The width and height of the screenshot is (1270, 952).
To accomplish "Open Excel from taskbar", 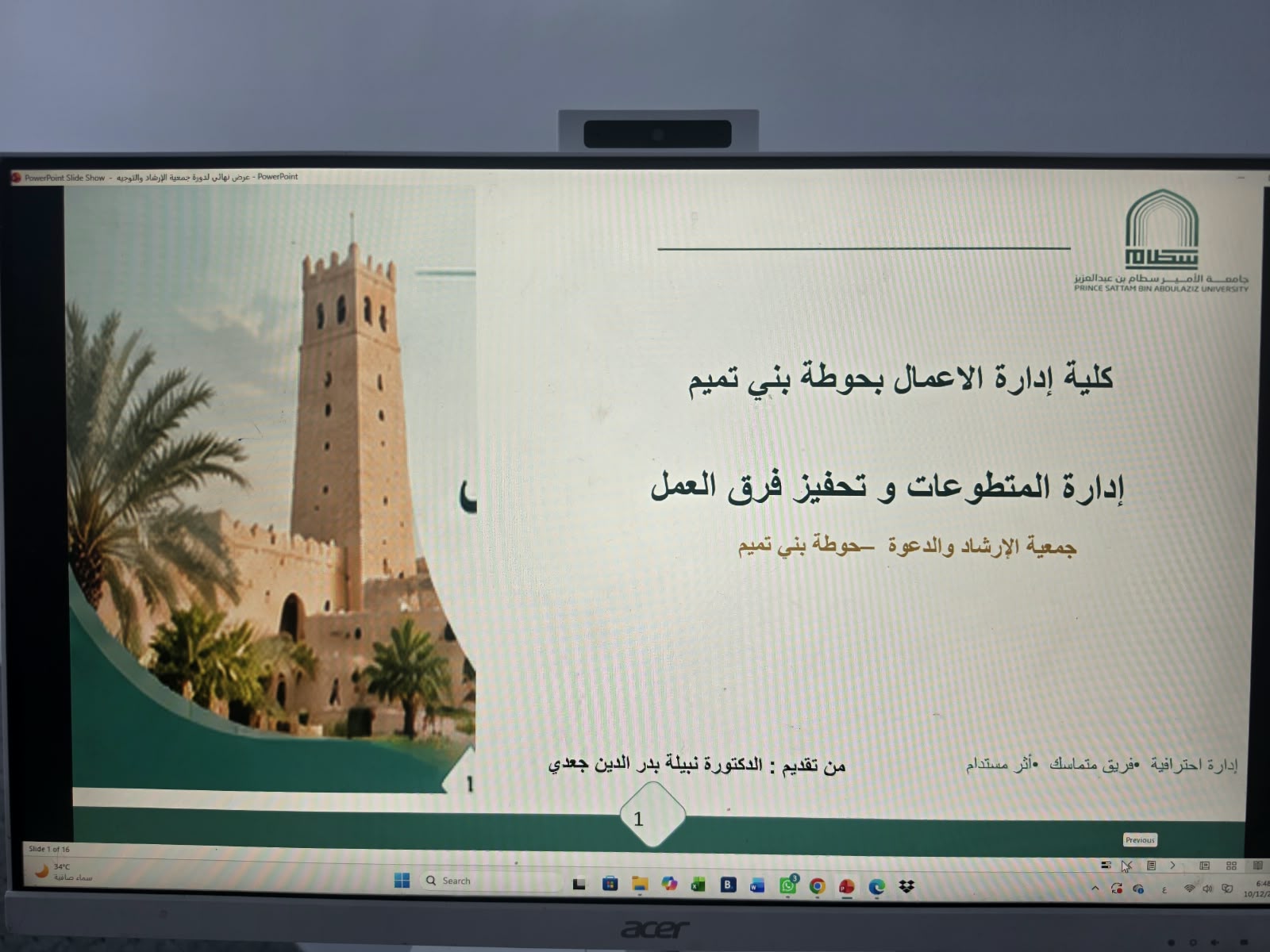I will 698,885.
